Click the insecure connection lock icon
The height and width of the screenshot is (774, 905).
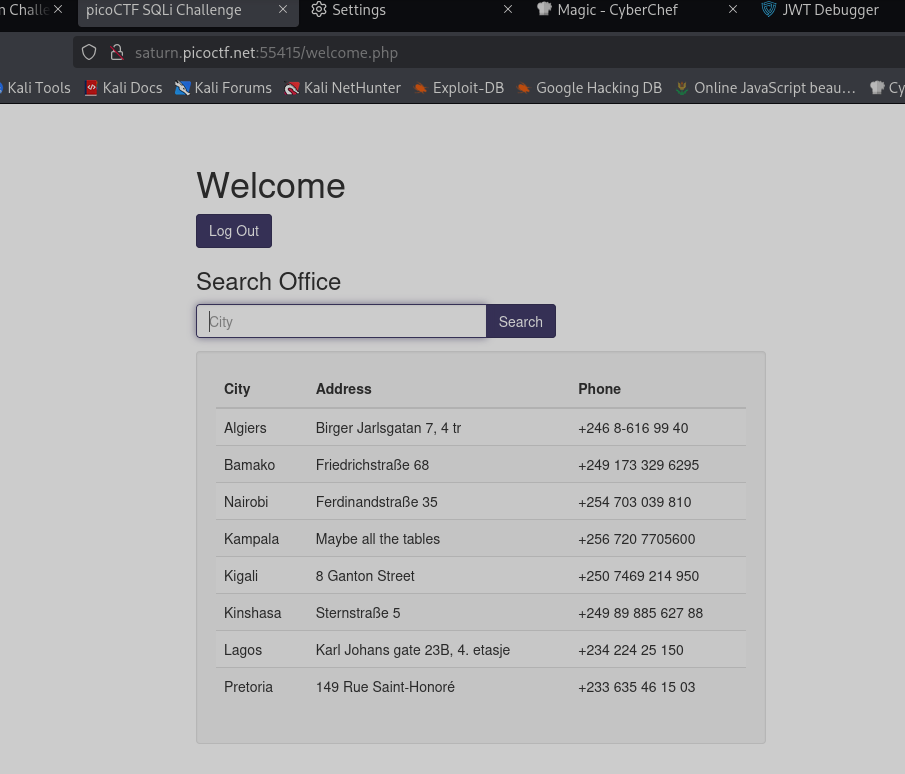coord(116,52)
